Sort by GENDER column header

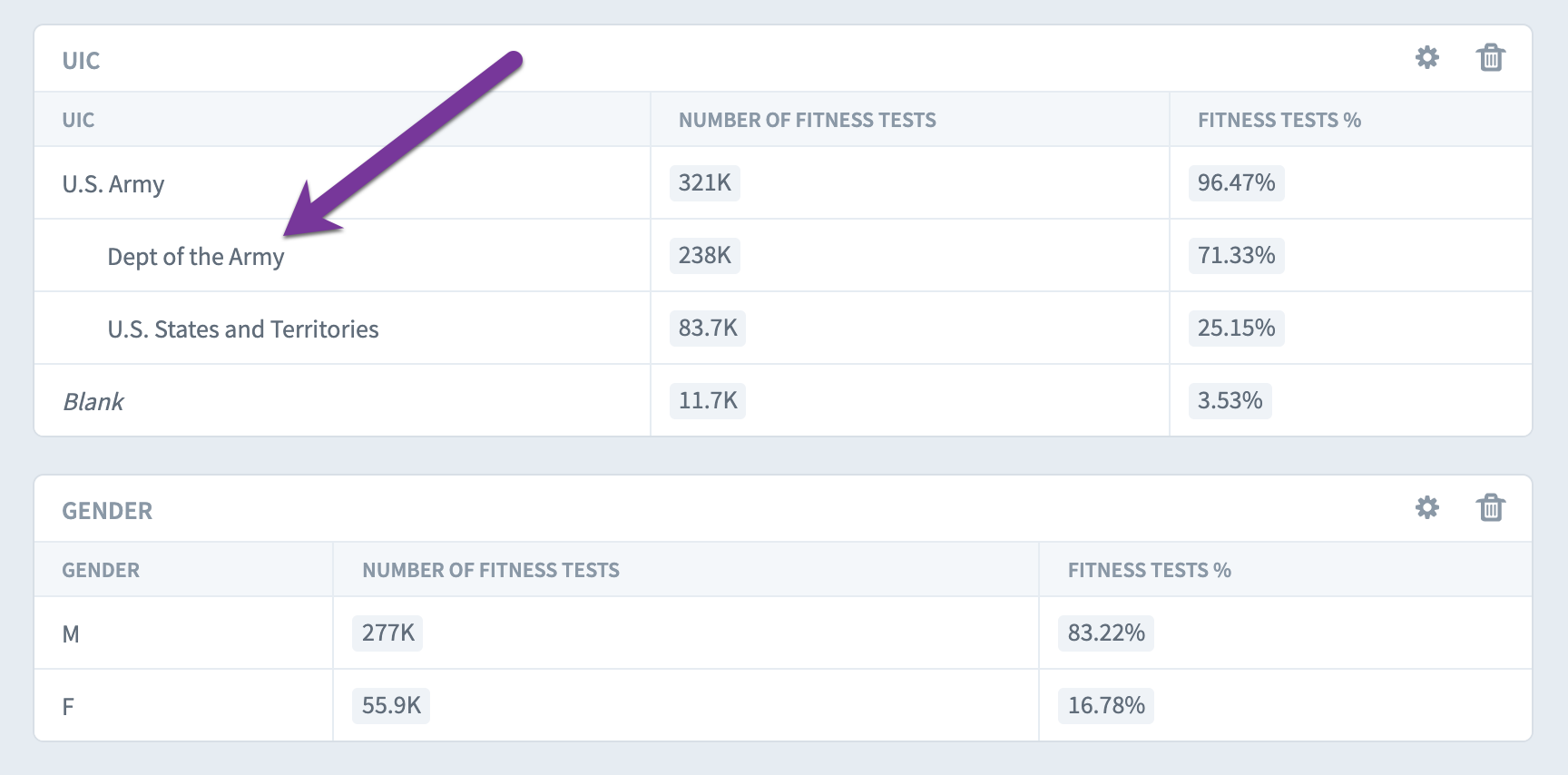tap(101, 570)
